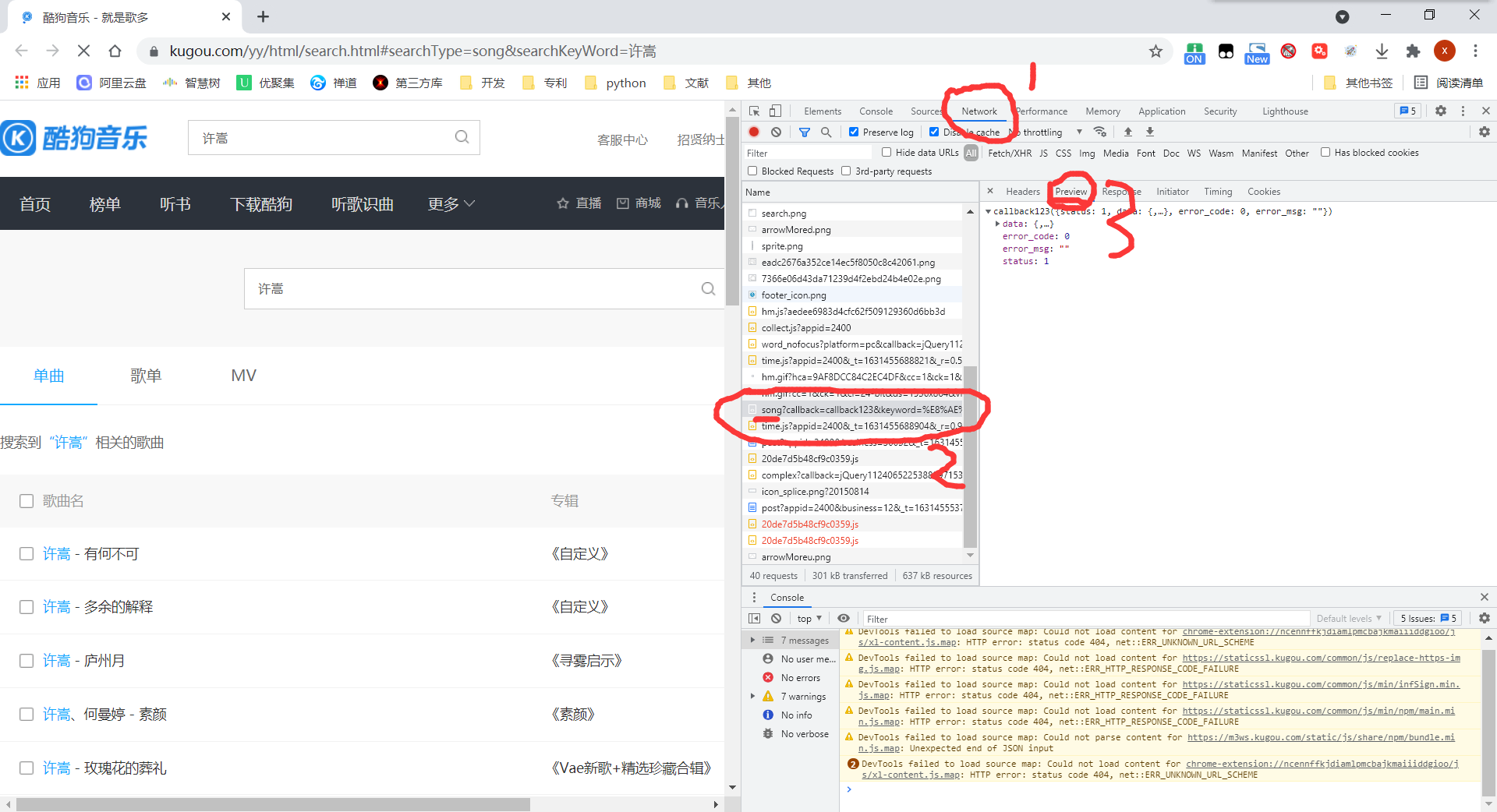Toggle the network filter funnel icon

tap(805, 132)
